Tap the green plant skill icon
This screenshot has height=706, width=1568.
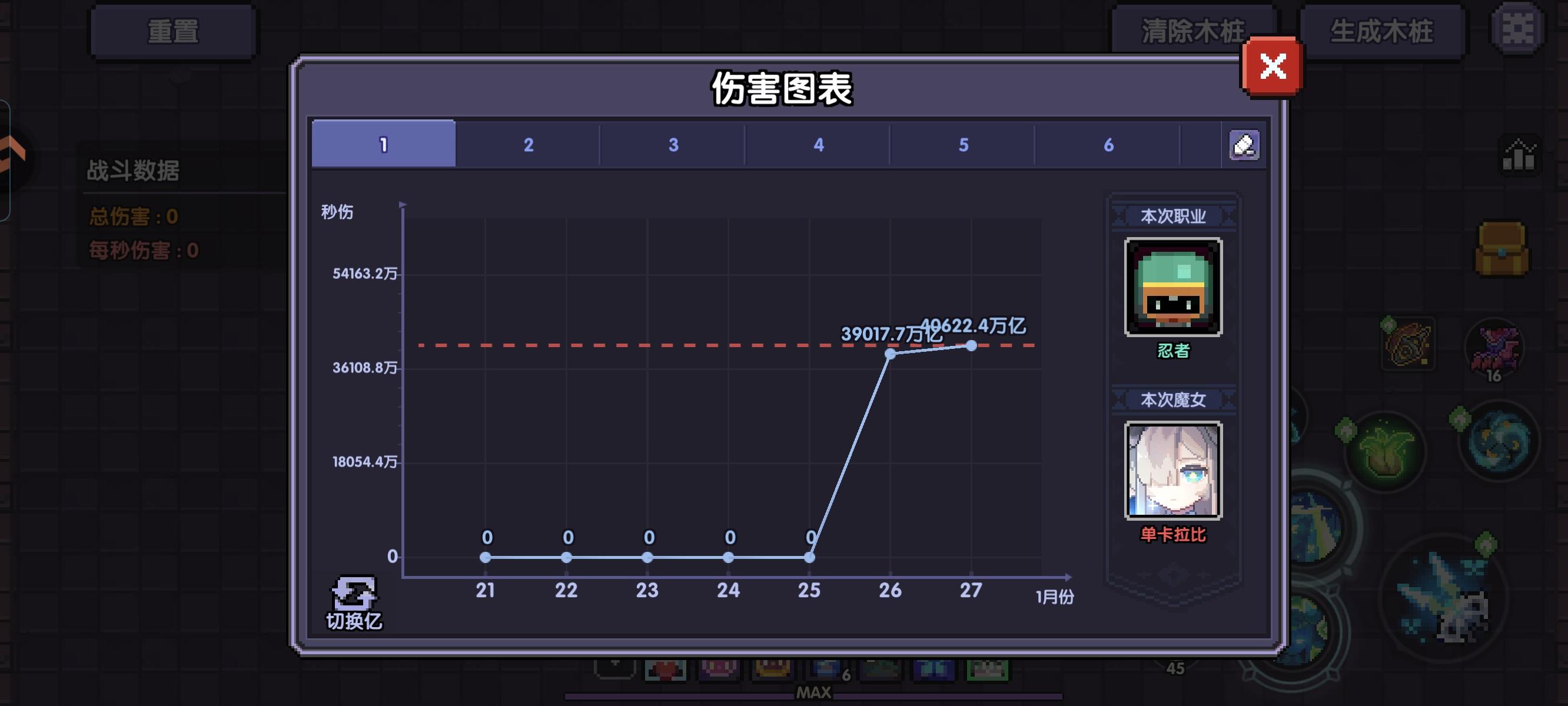click(1386, 451)
